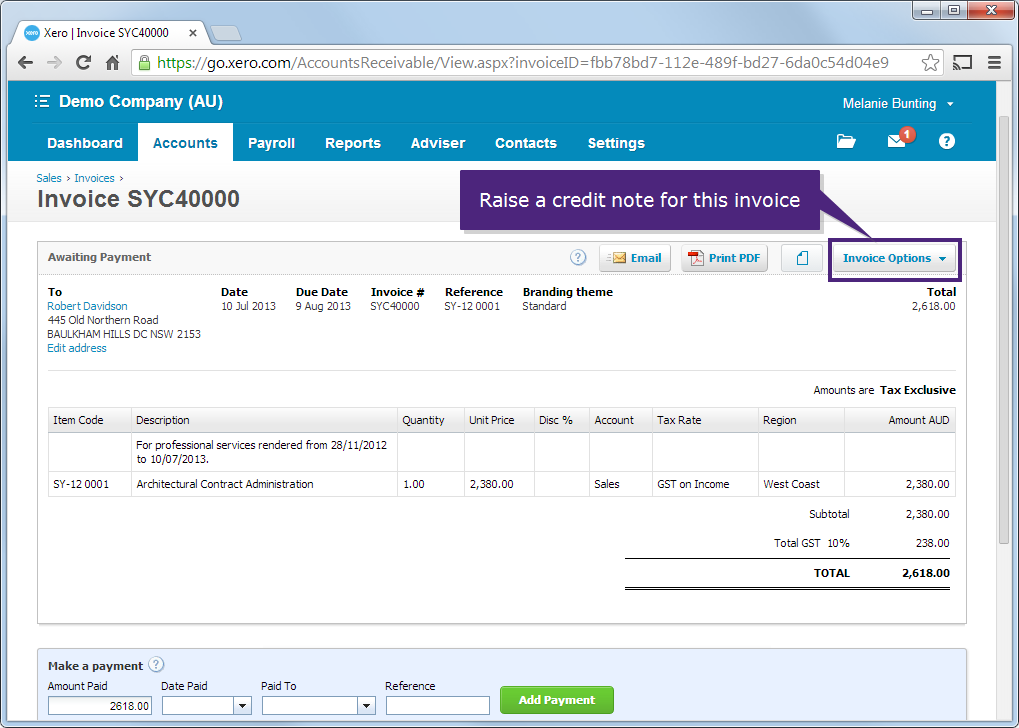Open the Reports menu

click(352, 142)
